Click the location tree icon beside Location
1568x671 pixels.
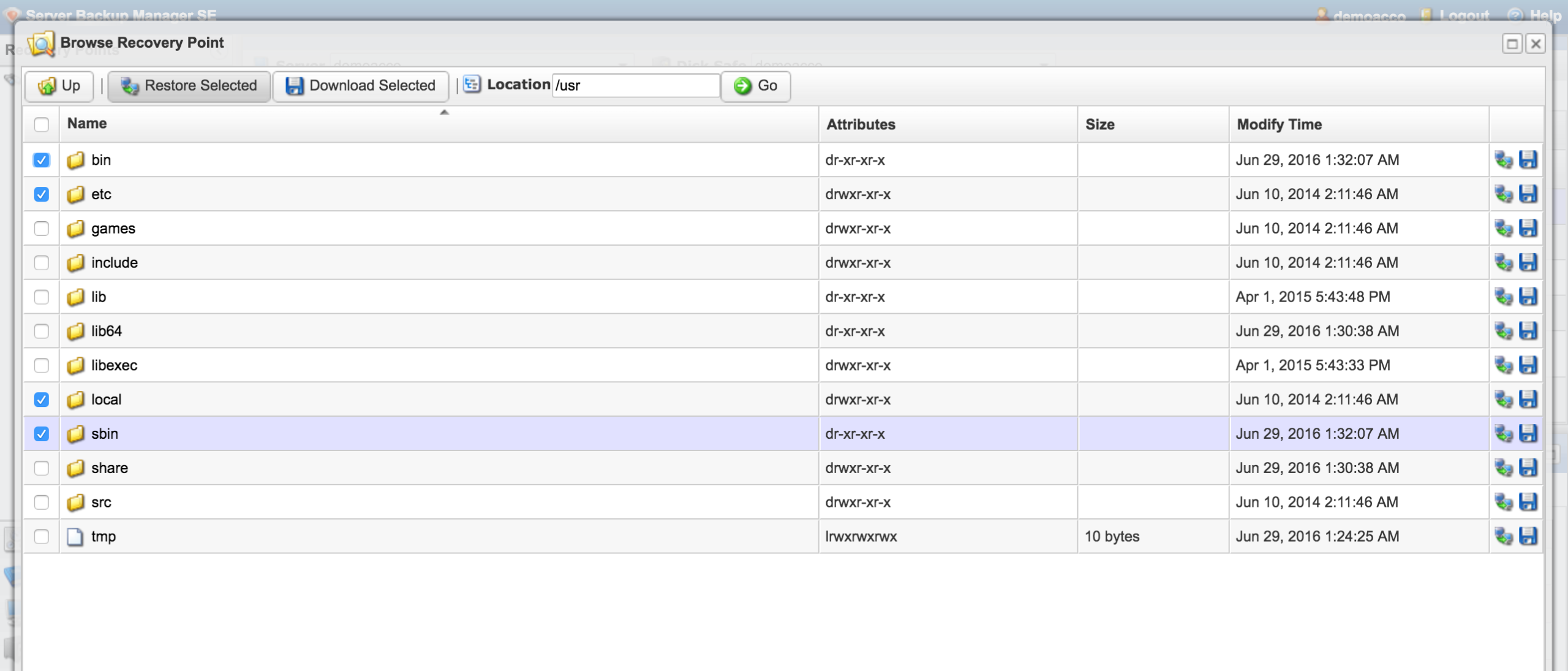point(472,85)
